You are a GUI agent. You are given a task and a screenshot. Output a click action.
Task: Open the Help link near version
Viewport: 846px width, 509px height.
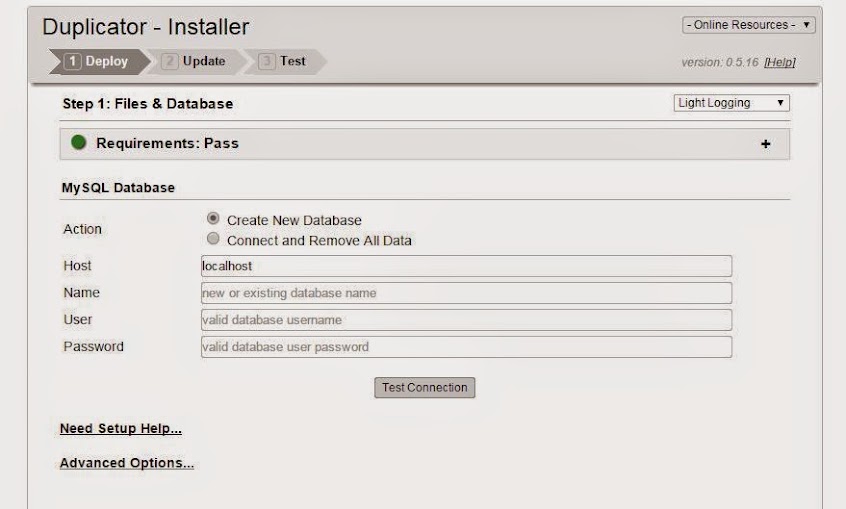pyautogui.click(x=780, y=63)
